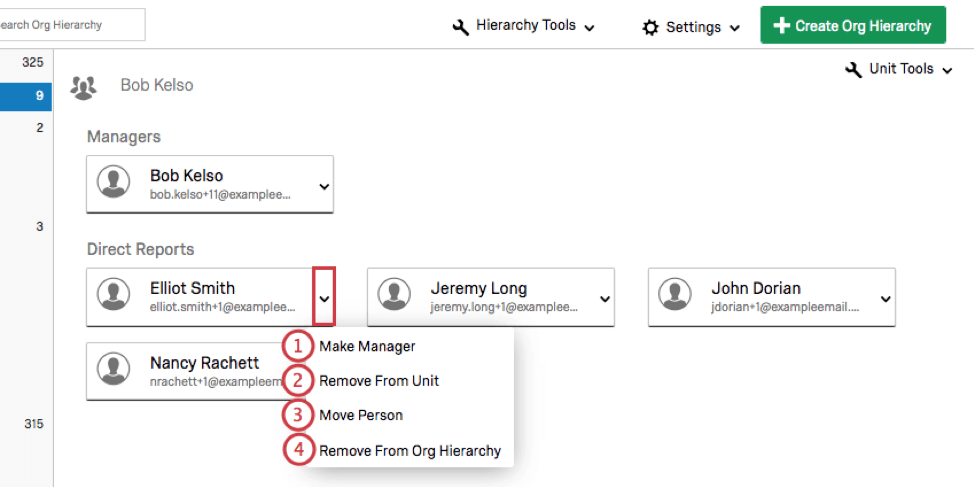Expand Bob Kelso's manager card chevron

point(323,186)
